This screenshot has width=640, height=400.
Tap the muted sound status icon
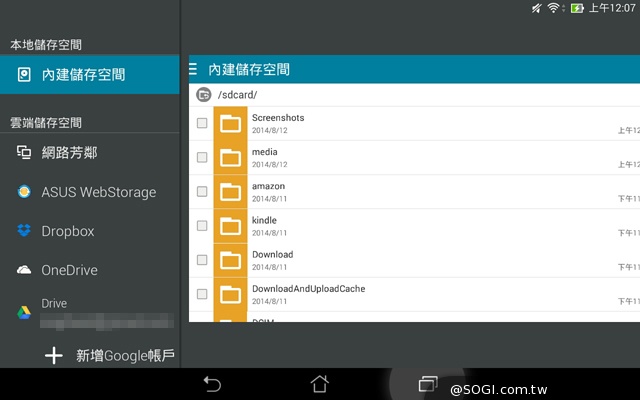point(536,8)
